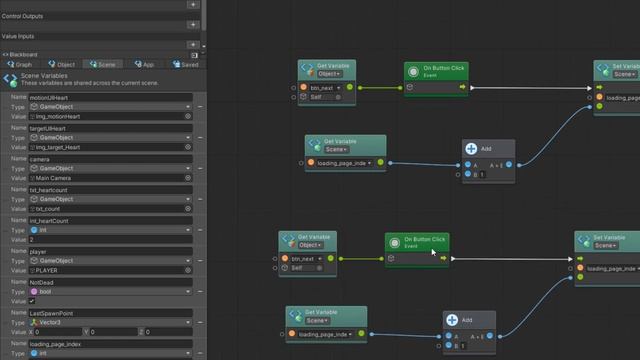Click the lower Set Variable trigger input arrow
The image size is (640, 360).
pyautogui.click(x=580, y=258)
